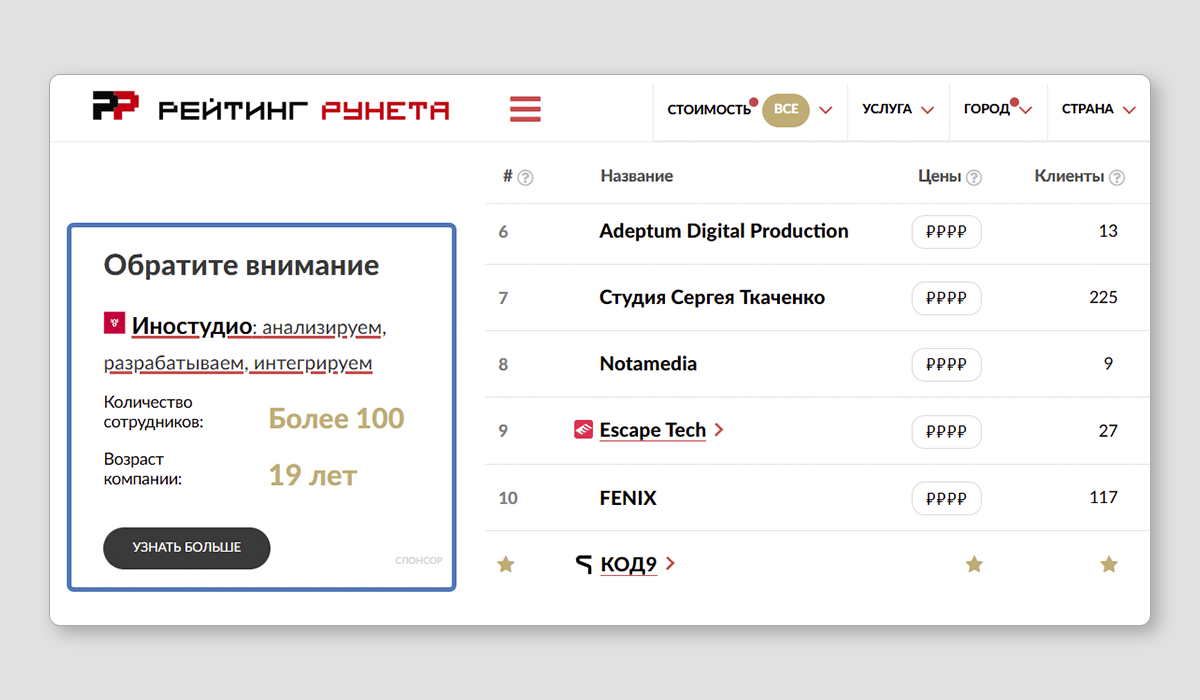Expand the Стоимость dropdown arrow
The width and height of the screenshot is (1200, 700).
(x=825, y=110)
